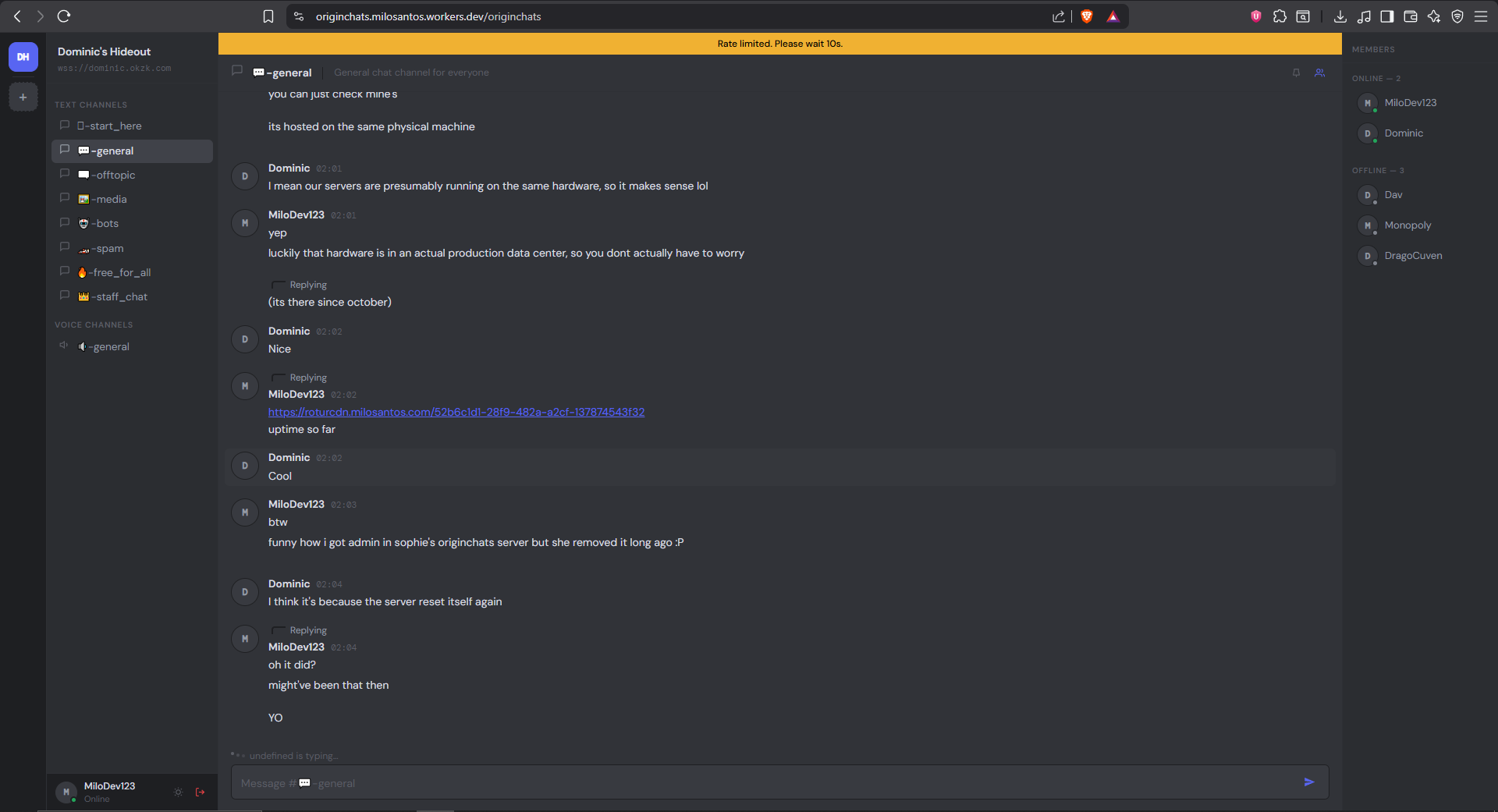Join the general voice channel
This screenshot has width=1498, height=812.
[x=111, y=347]
